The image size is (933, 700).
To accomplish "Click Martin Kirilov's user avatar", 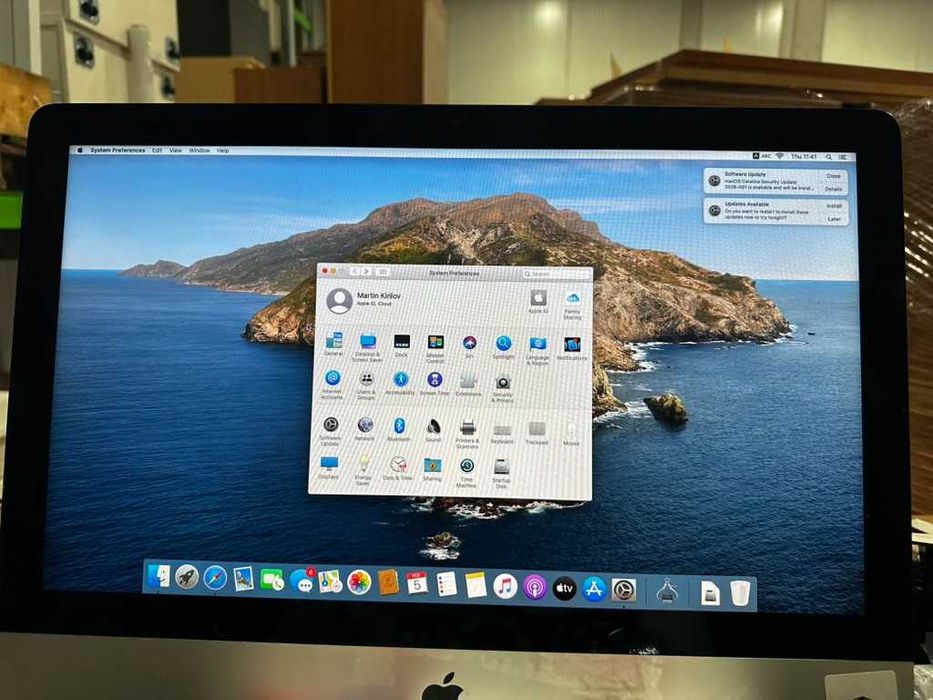I will tap(339, 301).
